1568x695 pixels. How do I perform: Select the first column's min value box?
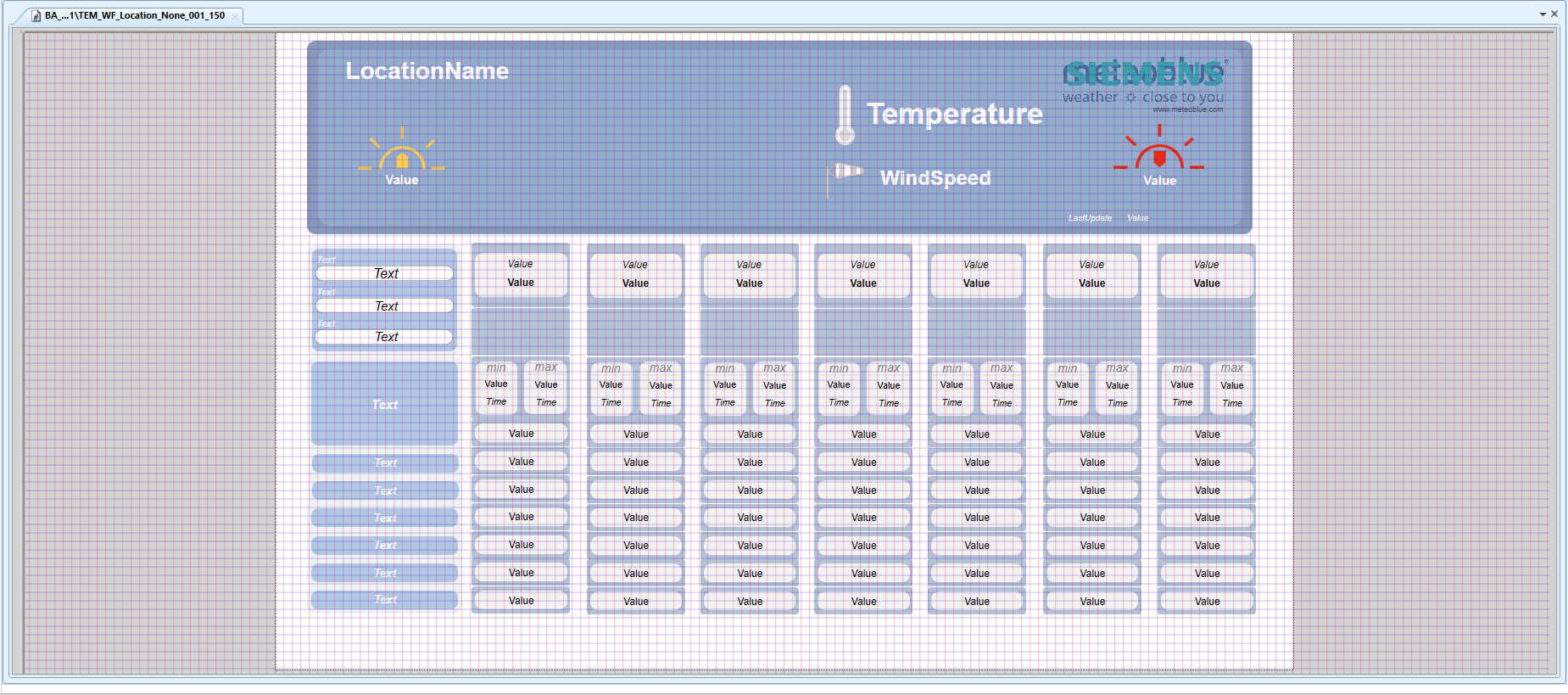[496, 385]
